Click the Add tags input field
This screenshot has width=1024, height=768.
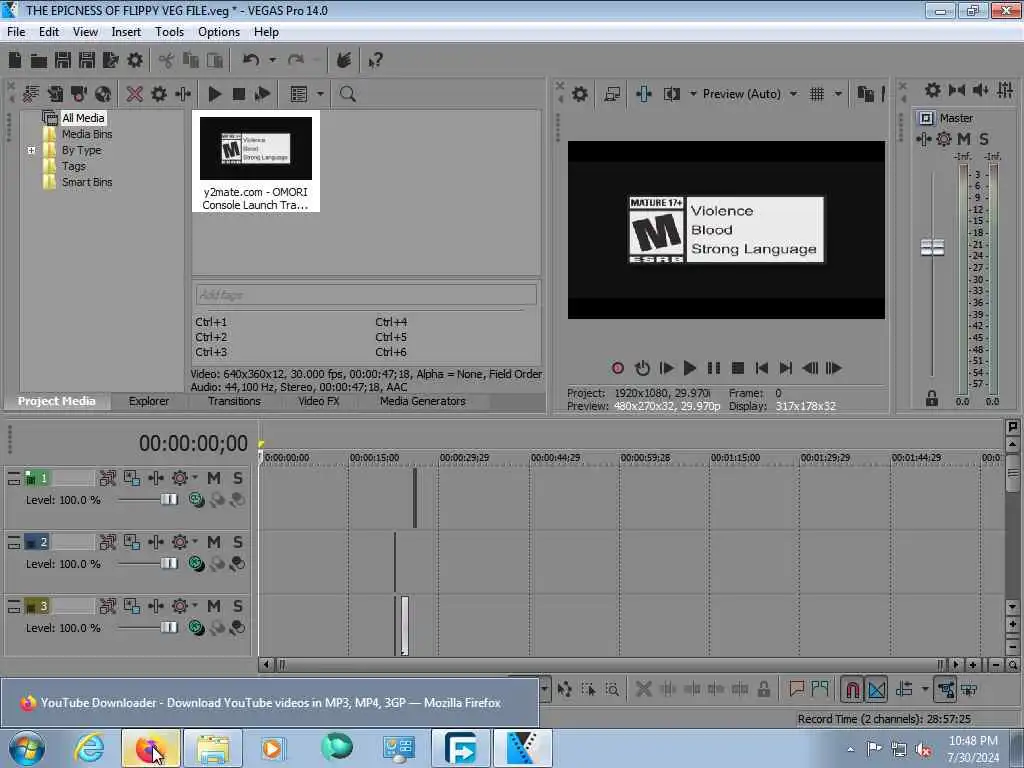(366, 295)
